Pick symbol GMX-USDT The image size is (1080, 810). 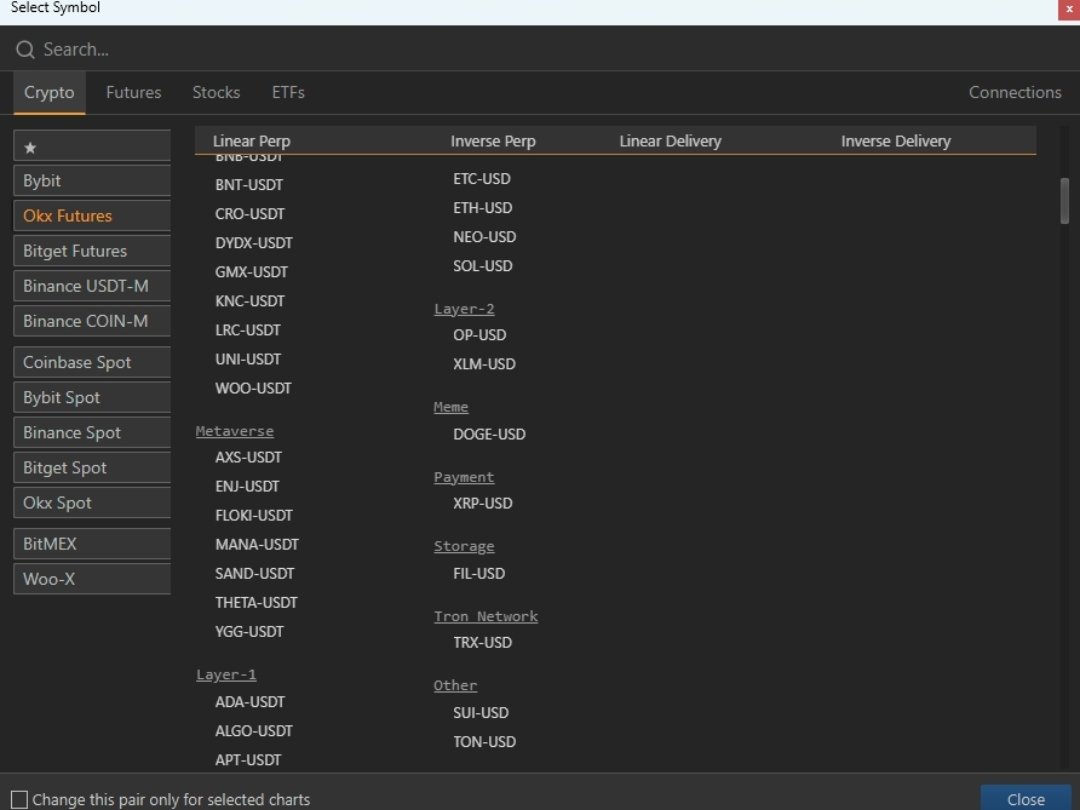coord(251,272)
